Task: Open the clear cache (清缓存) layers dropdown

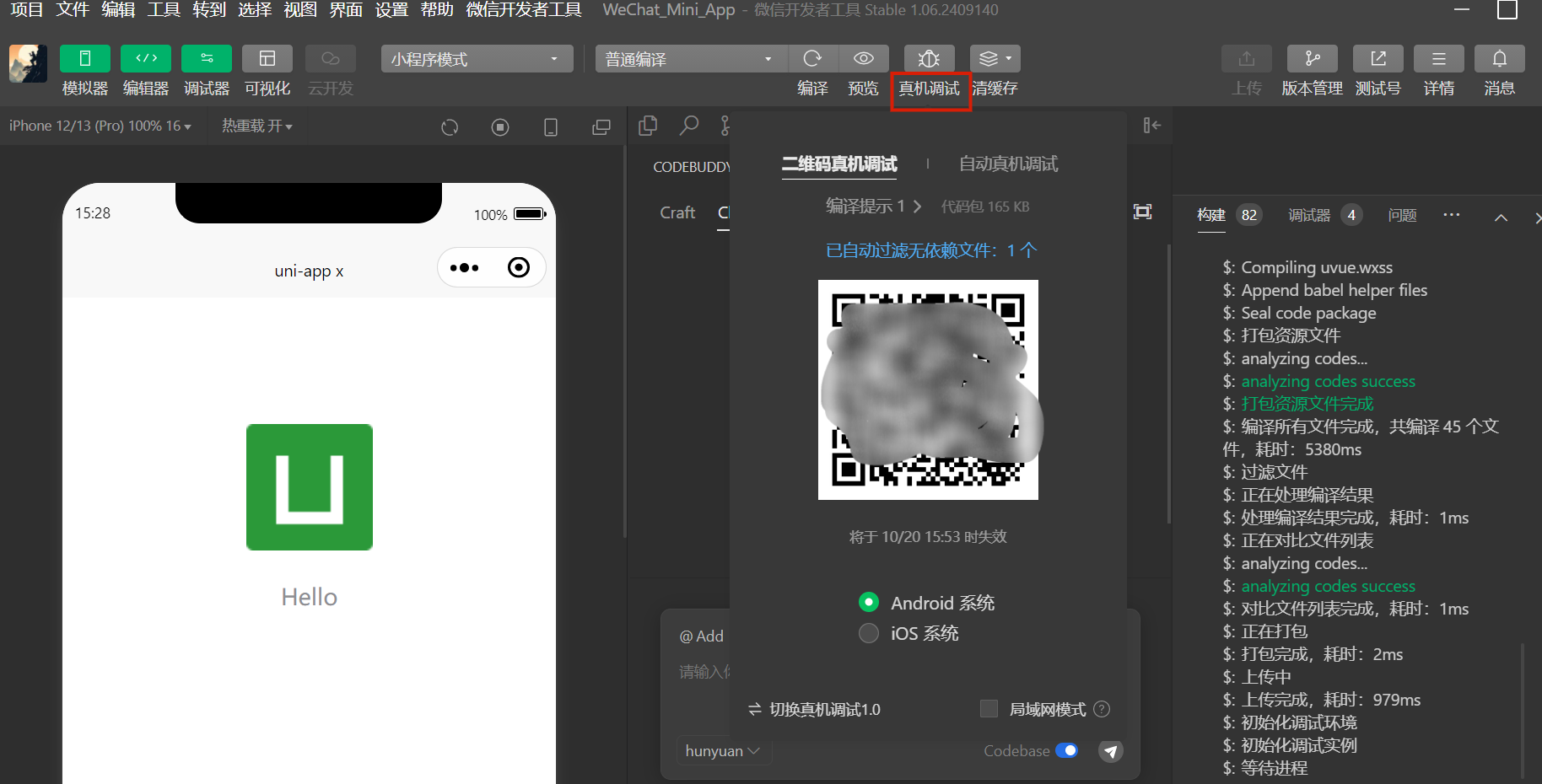Action: pyautogui.click(x=995, y=59)
